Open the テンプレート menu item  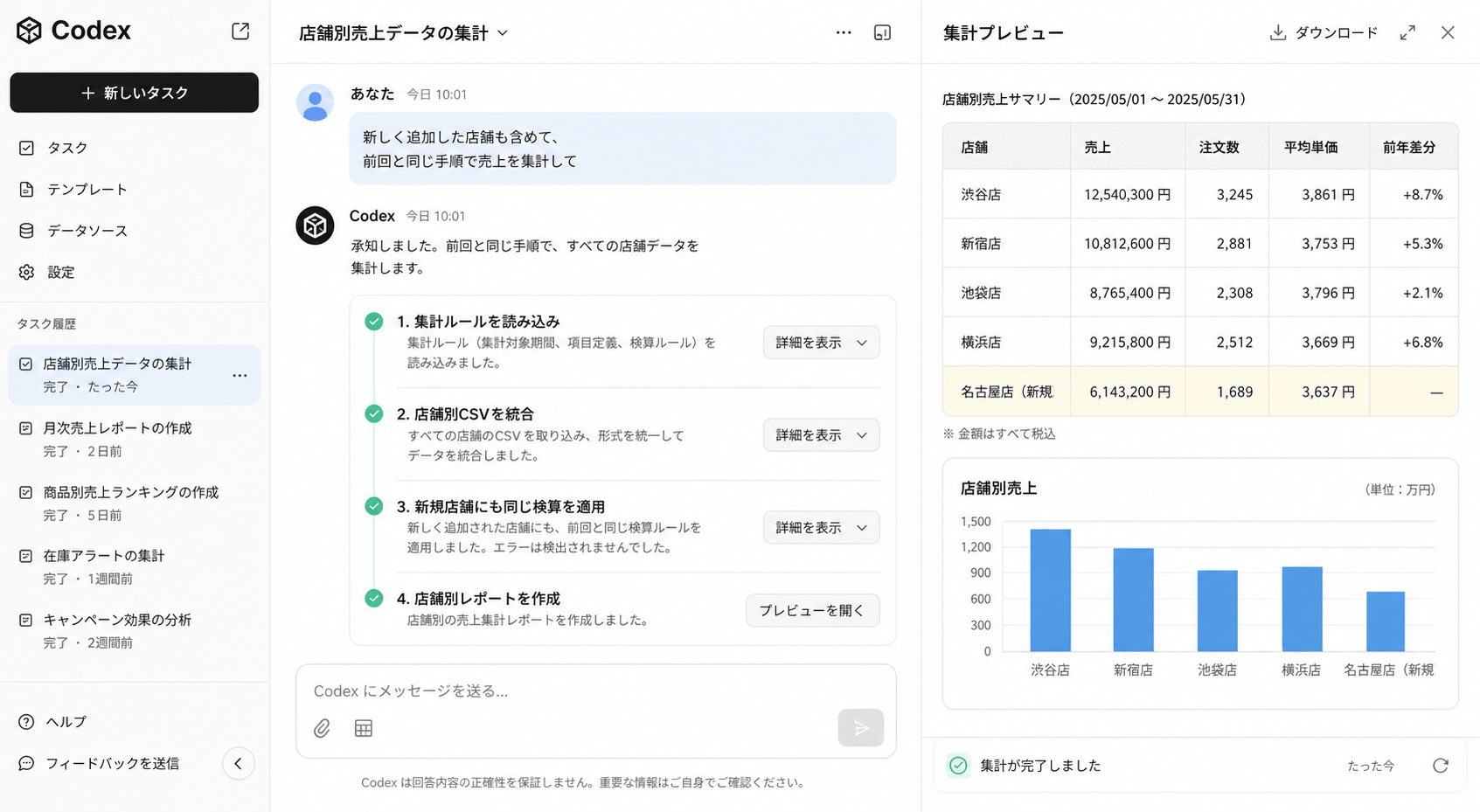[87, 189]
